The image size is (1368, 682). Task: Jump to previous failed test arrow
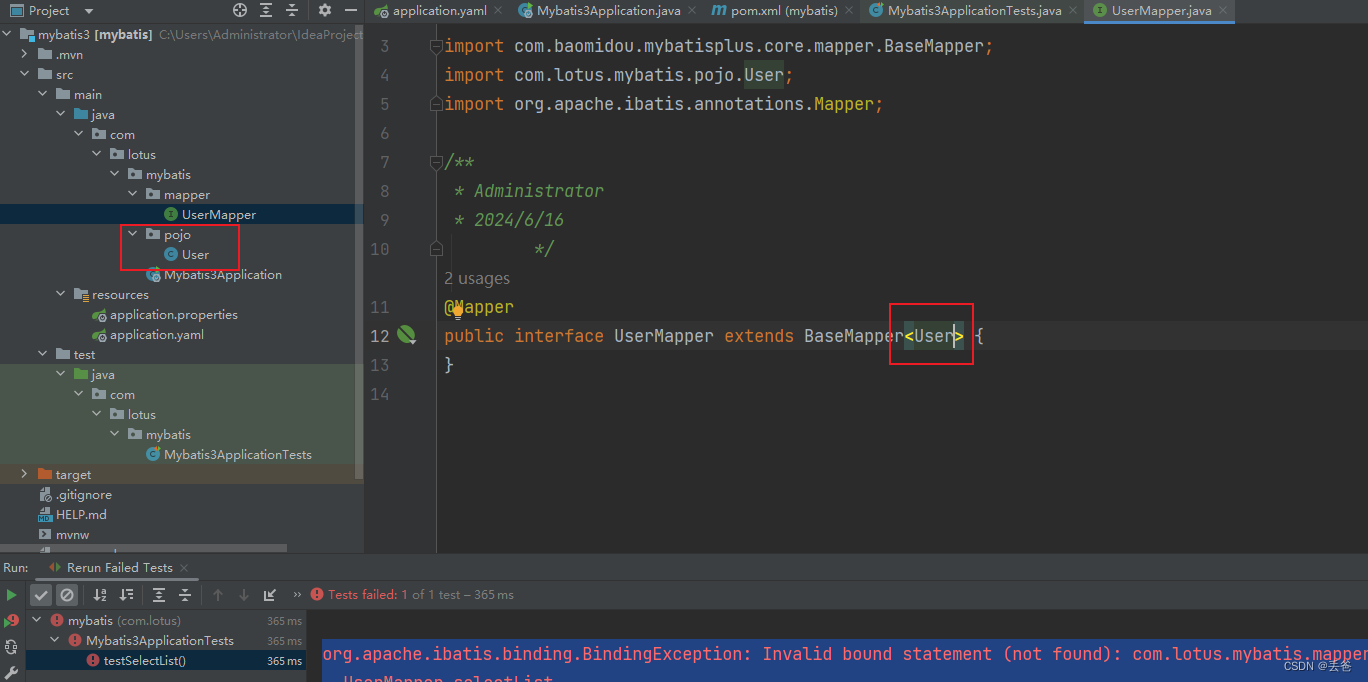[x=218, y=595]
